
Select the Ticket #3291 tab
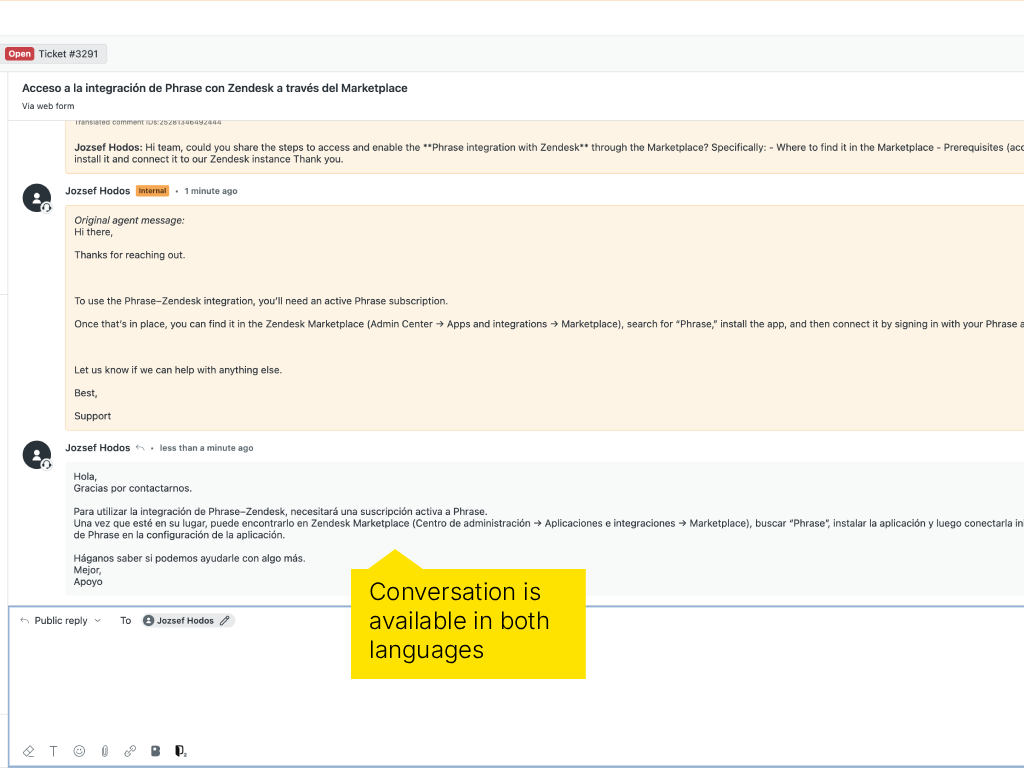click(x=67, y=54)
